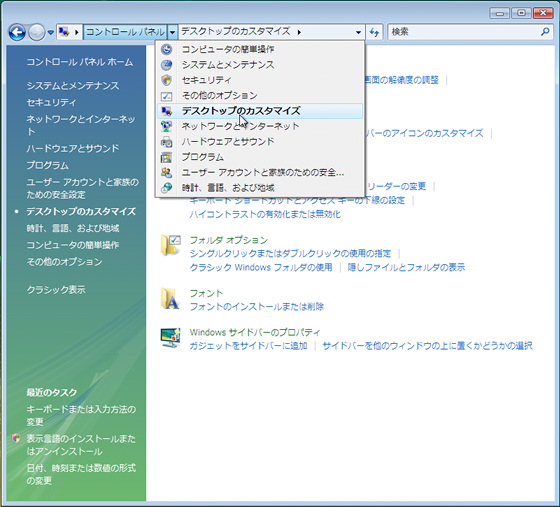Screen dimensions: 560x507
Task: Open システムとメンテナンス in left sidebar
Action: pos(72,86)
